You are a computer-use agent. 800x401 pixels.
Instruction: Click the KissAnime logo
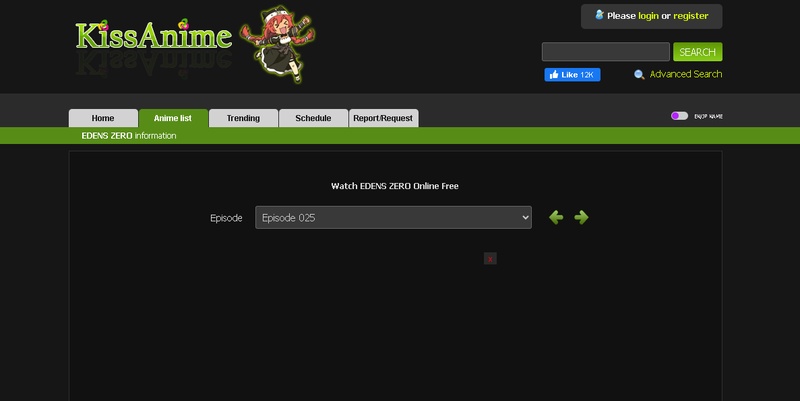point(154,36)
